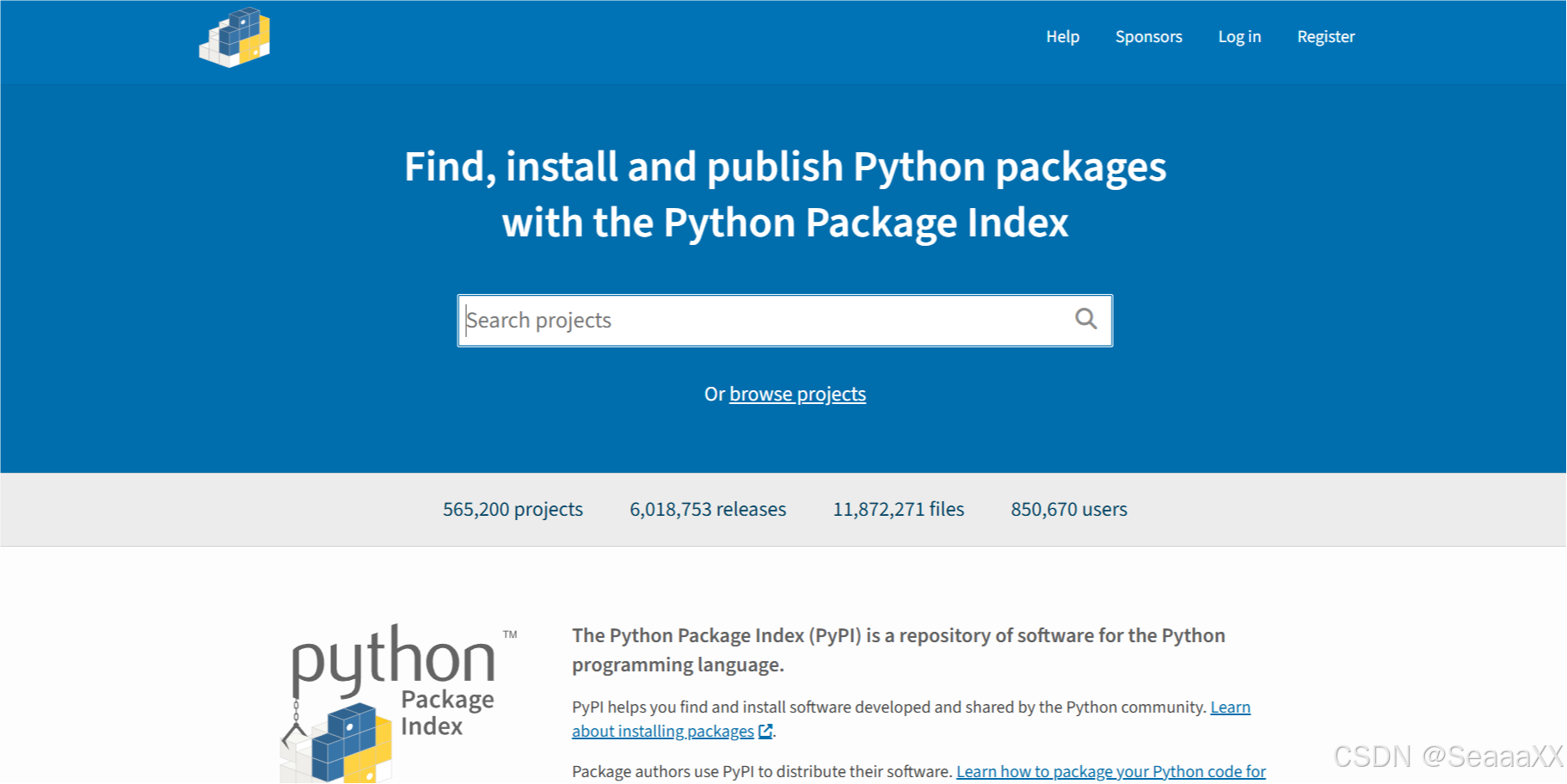This screenshot has height=784, width=1567.
Task: Open the Help menu link
Action: (1062, 37)
